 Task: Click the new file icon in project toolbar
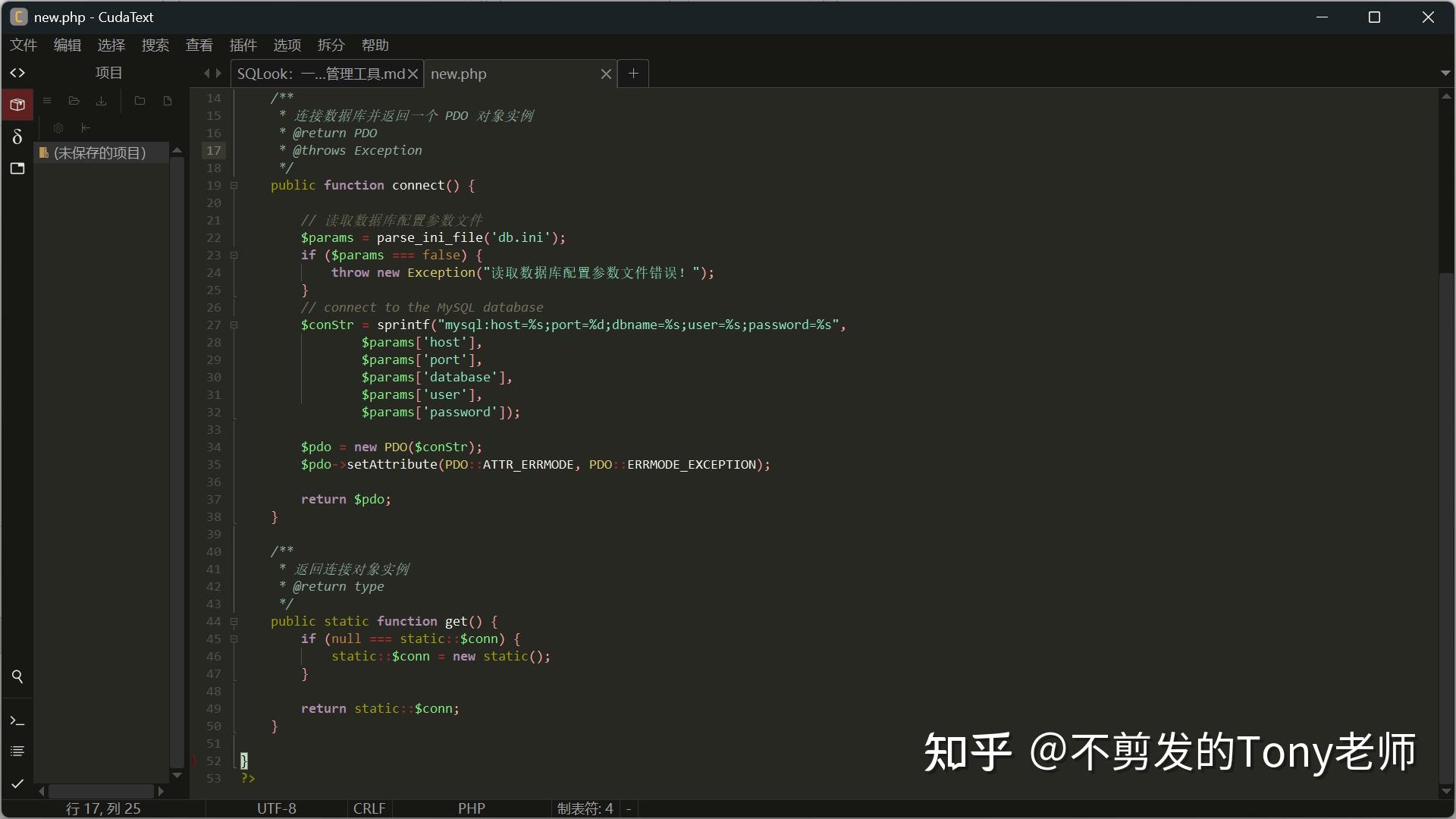tap(167, 100)
